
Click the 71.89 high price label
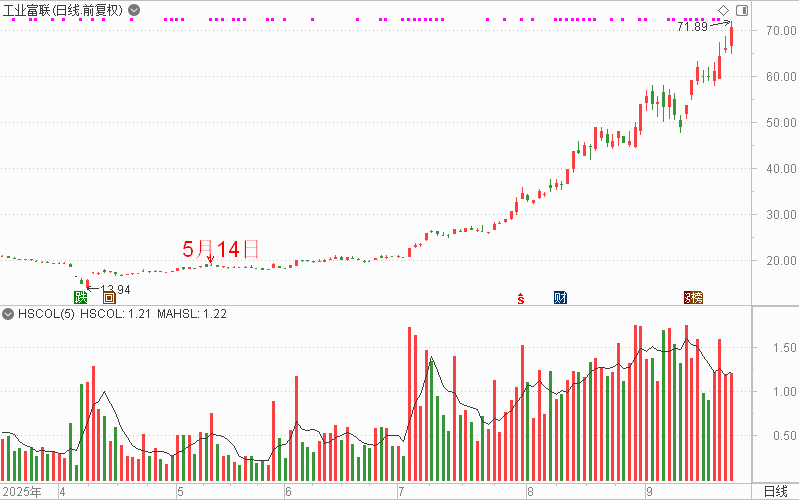(692, 27)
